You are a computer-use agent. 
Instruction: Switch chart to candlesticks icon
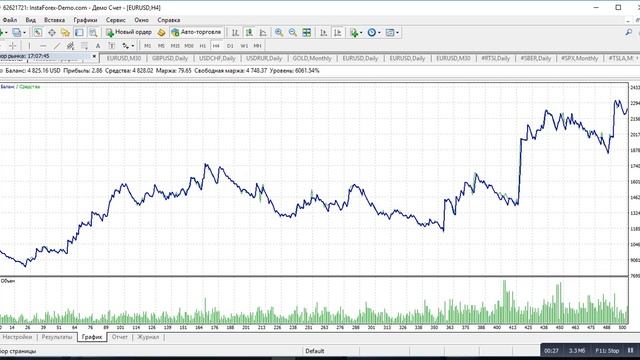(x=249, y=32)
